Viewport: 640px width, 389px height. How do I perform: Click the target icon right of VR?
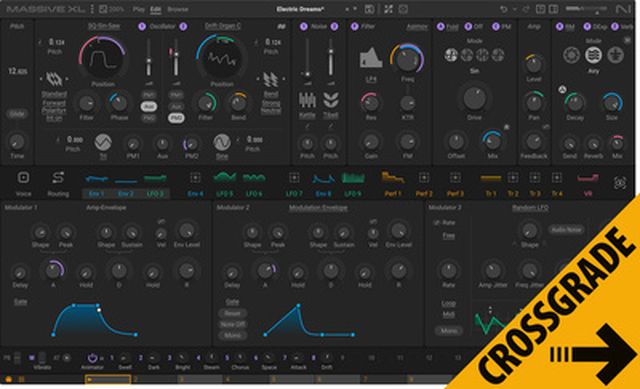[x=620, y=183]
